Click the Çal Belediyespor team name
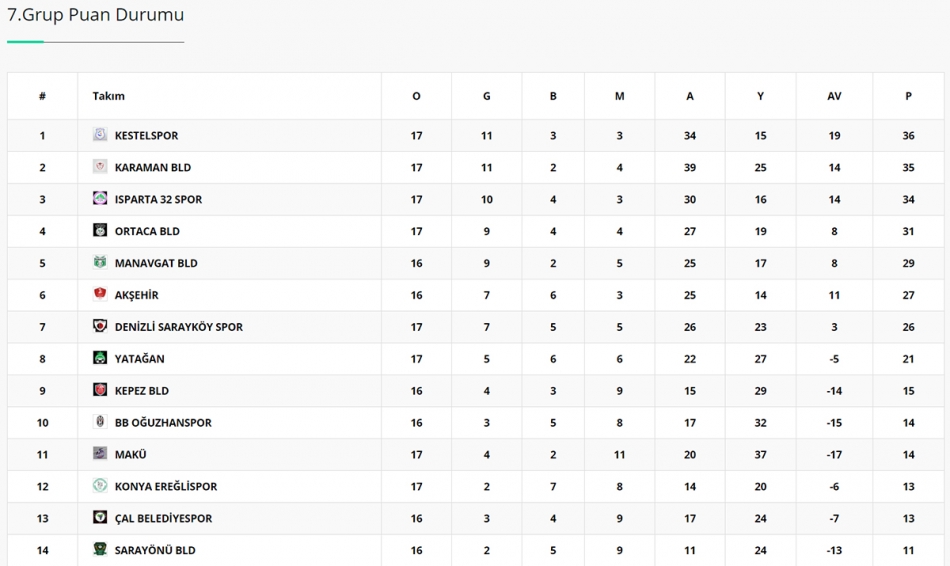Screen dimensions: 950x566 164,519
